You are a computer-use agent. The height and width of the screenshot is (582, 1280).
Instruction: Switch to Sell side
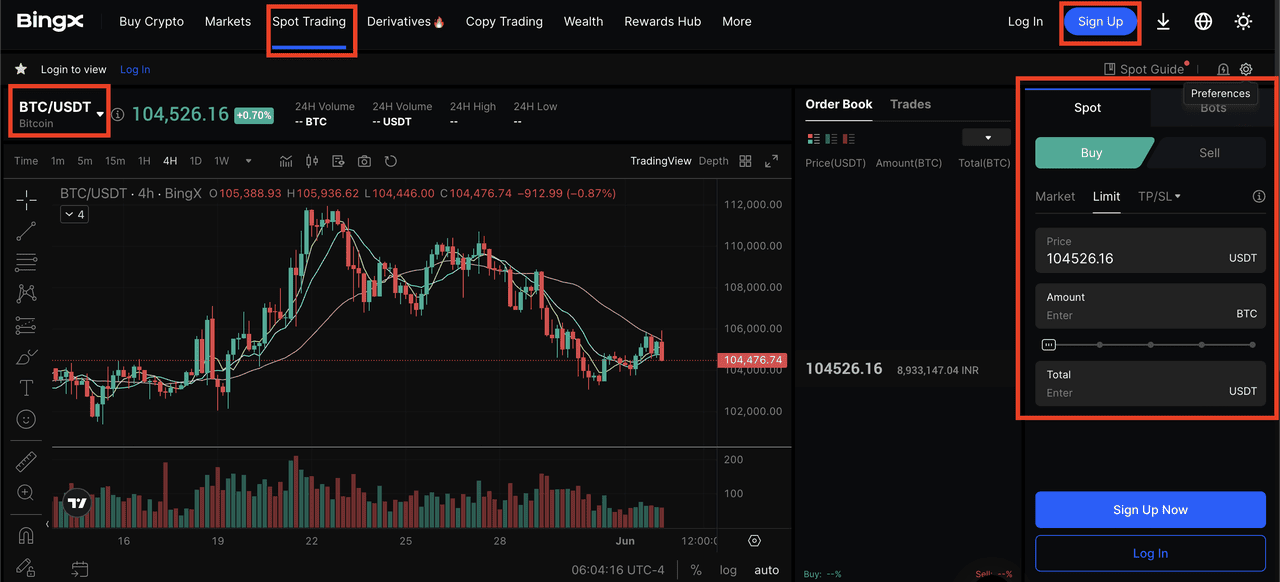tap(1209, 153)
